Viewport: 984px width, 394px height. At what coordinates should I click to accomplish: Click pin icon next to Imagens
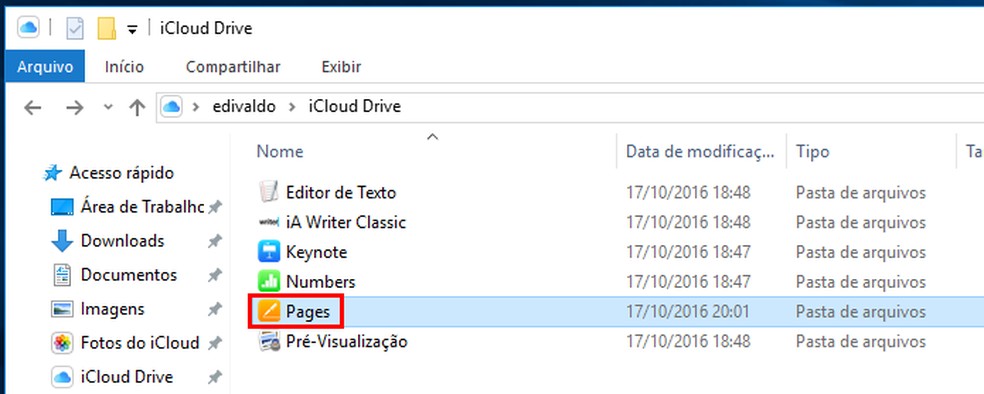215,309
